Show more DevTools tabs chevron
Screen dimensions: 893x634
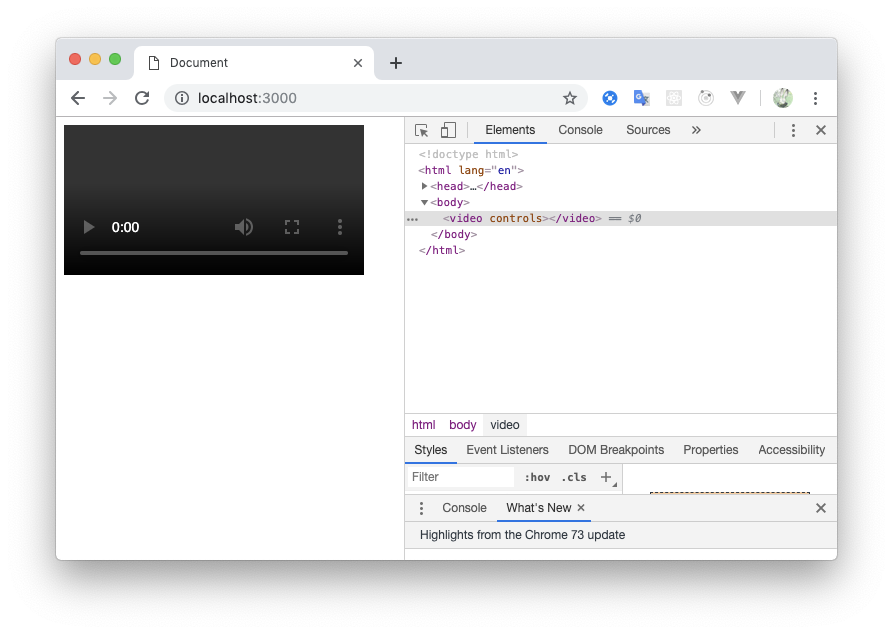click(696, 130)
